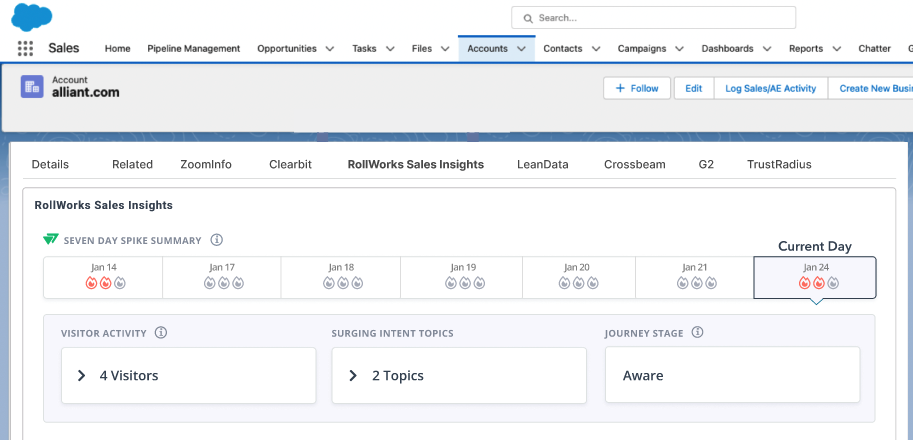
Task: Open the Campaigns nav item
Action: point(642,49)
